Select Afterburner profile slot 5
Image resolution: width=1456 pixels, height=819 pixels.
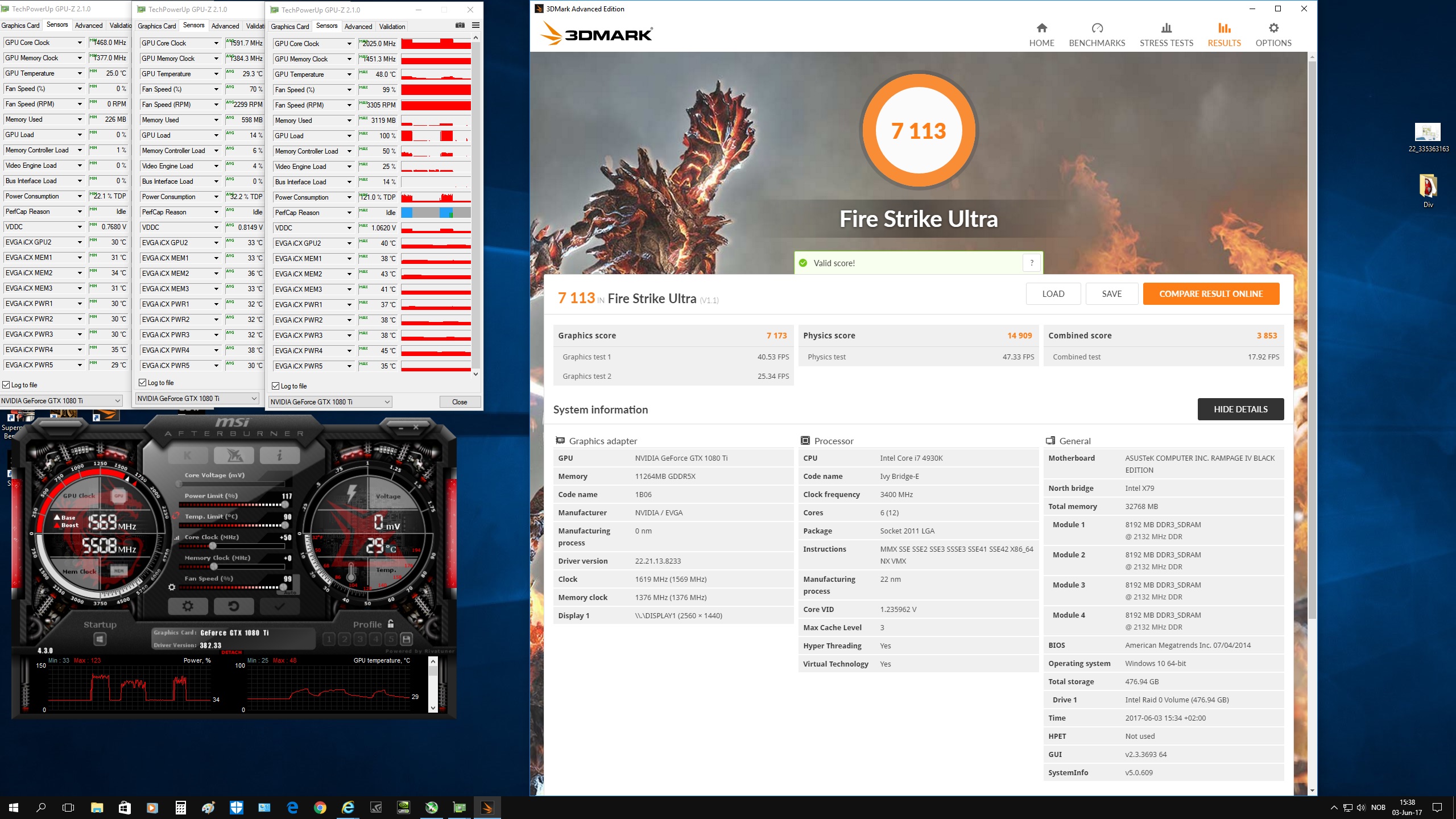pos(391,639)
